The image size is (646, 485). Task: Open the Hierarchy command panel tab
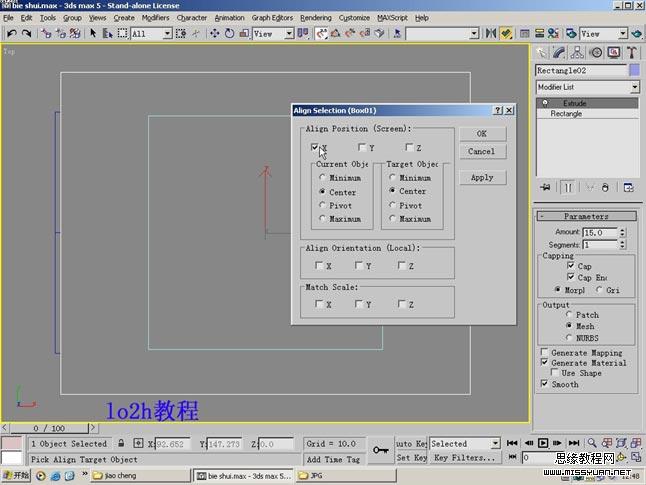[577, 52]
